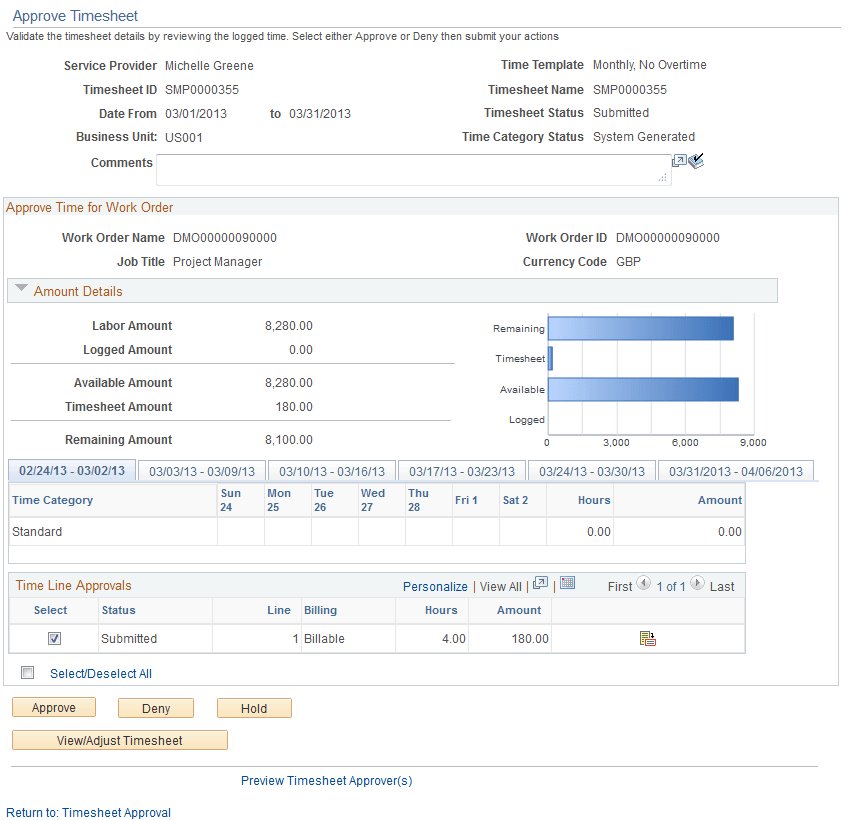
Task: Click the Remaining amount bar in the chart
Action: click(x=640, y=328)
